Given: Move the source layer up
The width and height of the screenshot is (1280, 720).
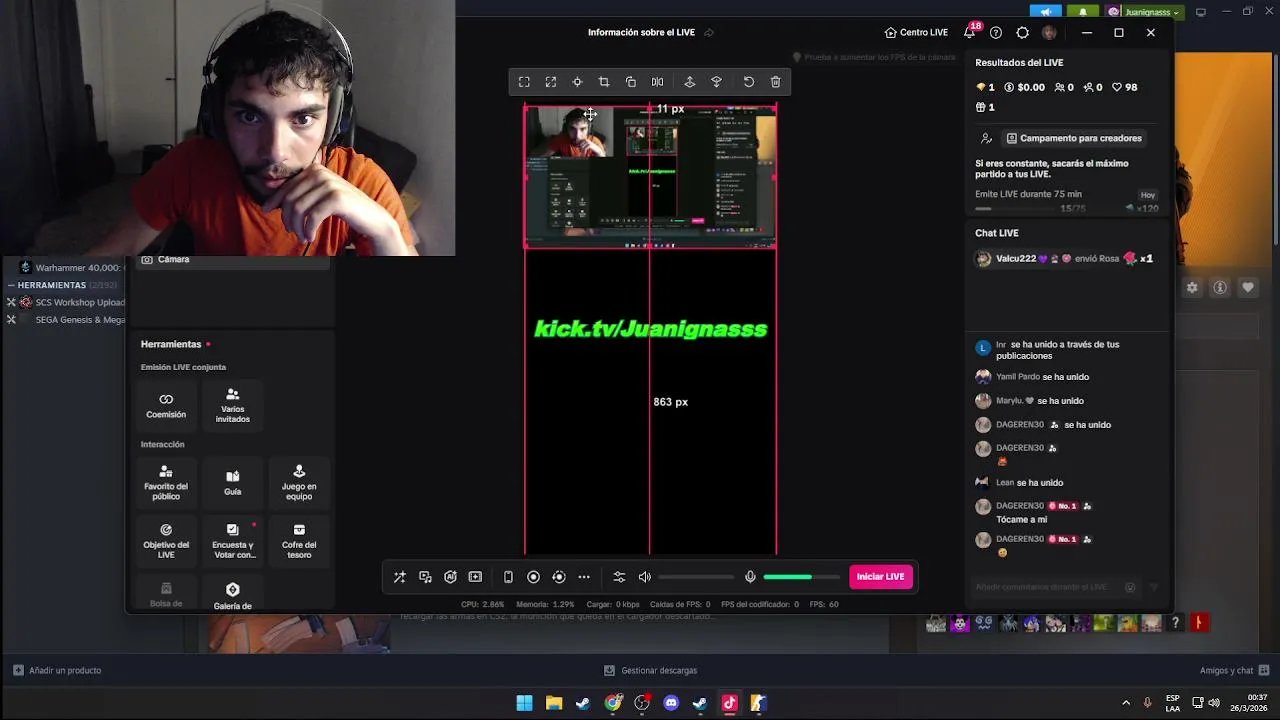Looking at the screenshot, I should [x=689, y=82].
